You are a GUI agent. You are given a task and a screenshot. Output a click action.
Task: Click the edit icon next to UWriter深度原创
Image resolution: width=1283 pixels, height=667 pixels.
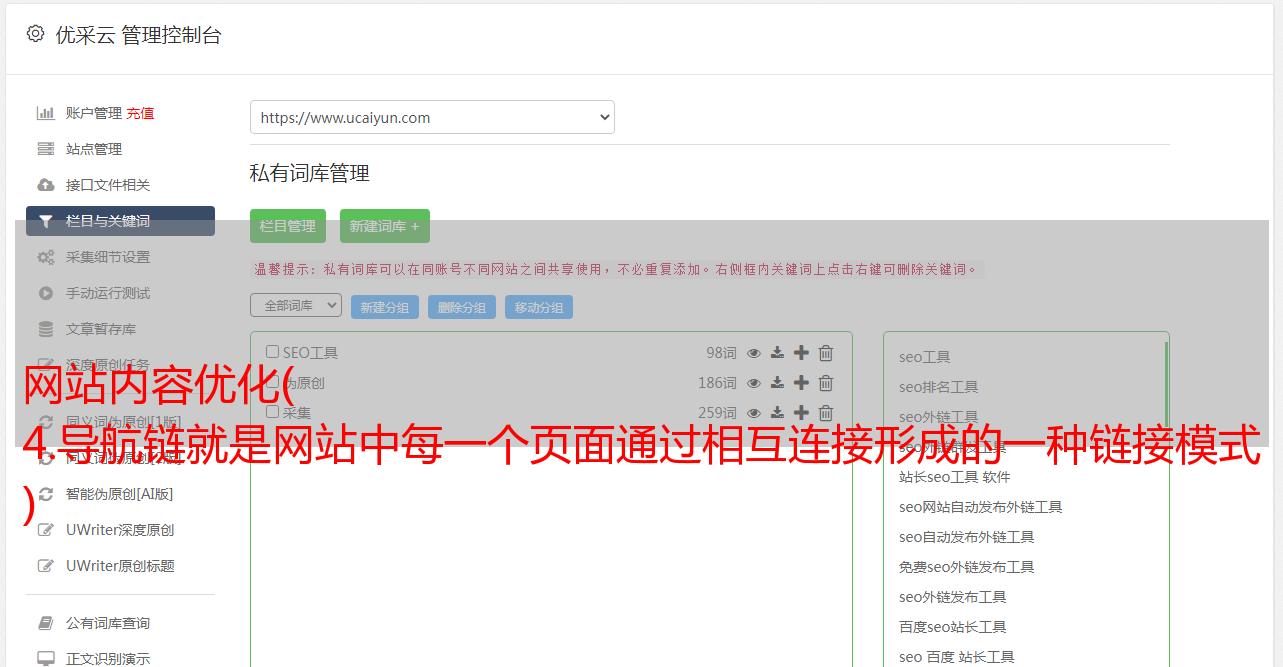click(45, 530)
